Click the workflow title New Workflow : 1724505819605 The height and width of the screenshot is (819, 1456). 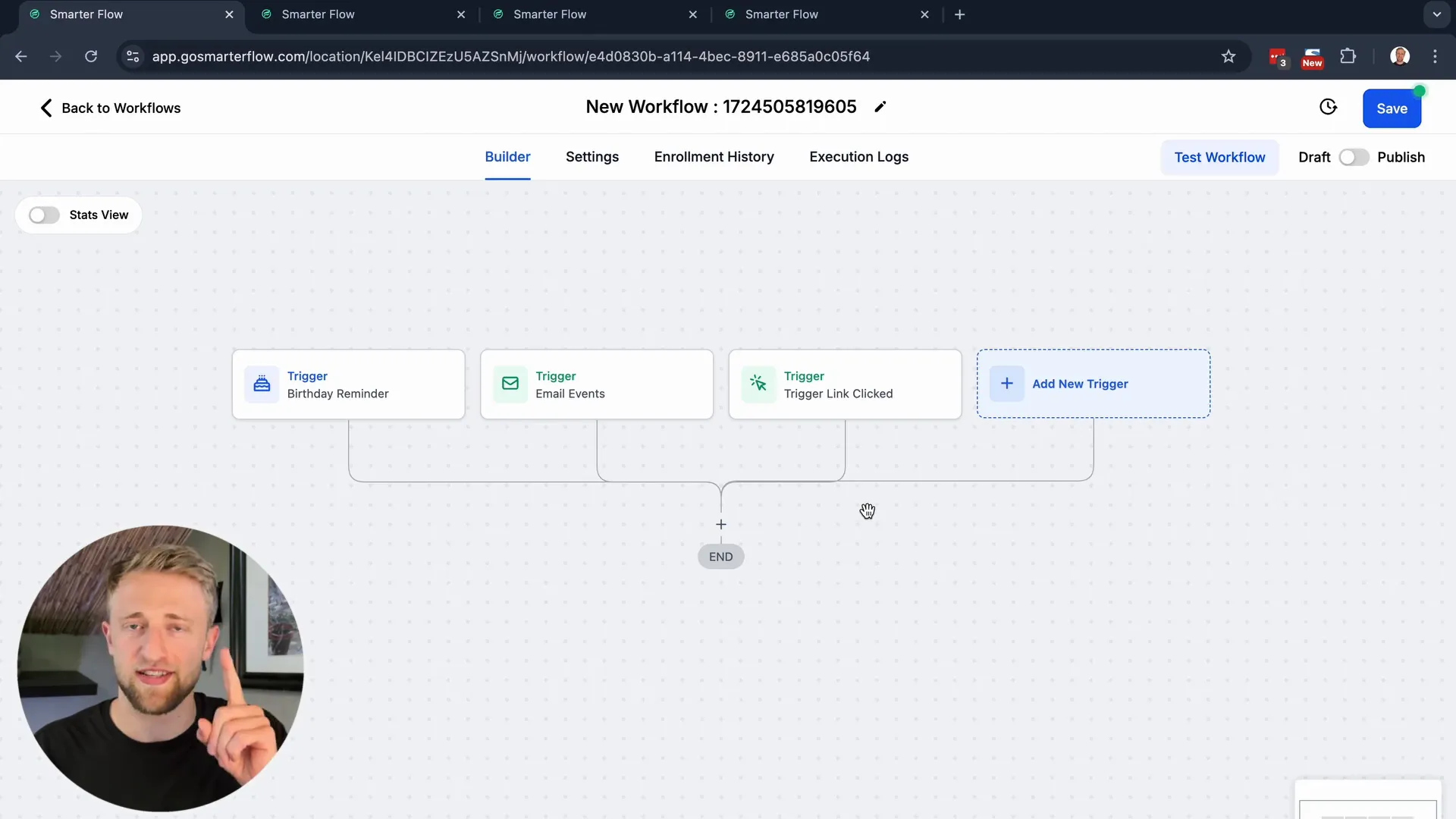(721, 107)
